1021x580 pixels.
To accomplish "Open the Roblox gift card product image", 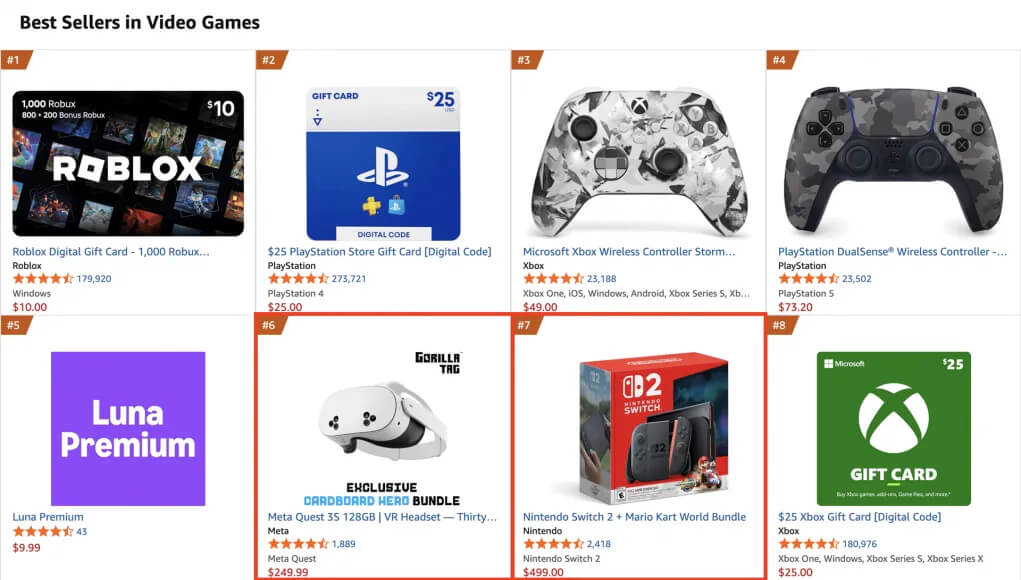I will (x=128, y=163).
